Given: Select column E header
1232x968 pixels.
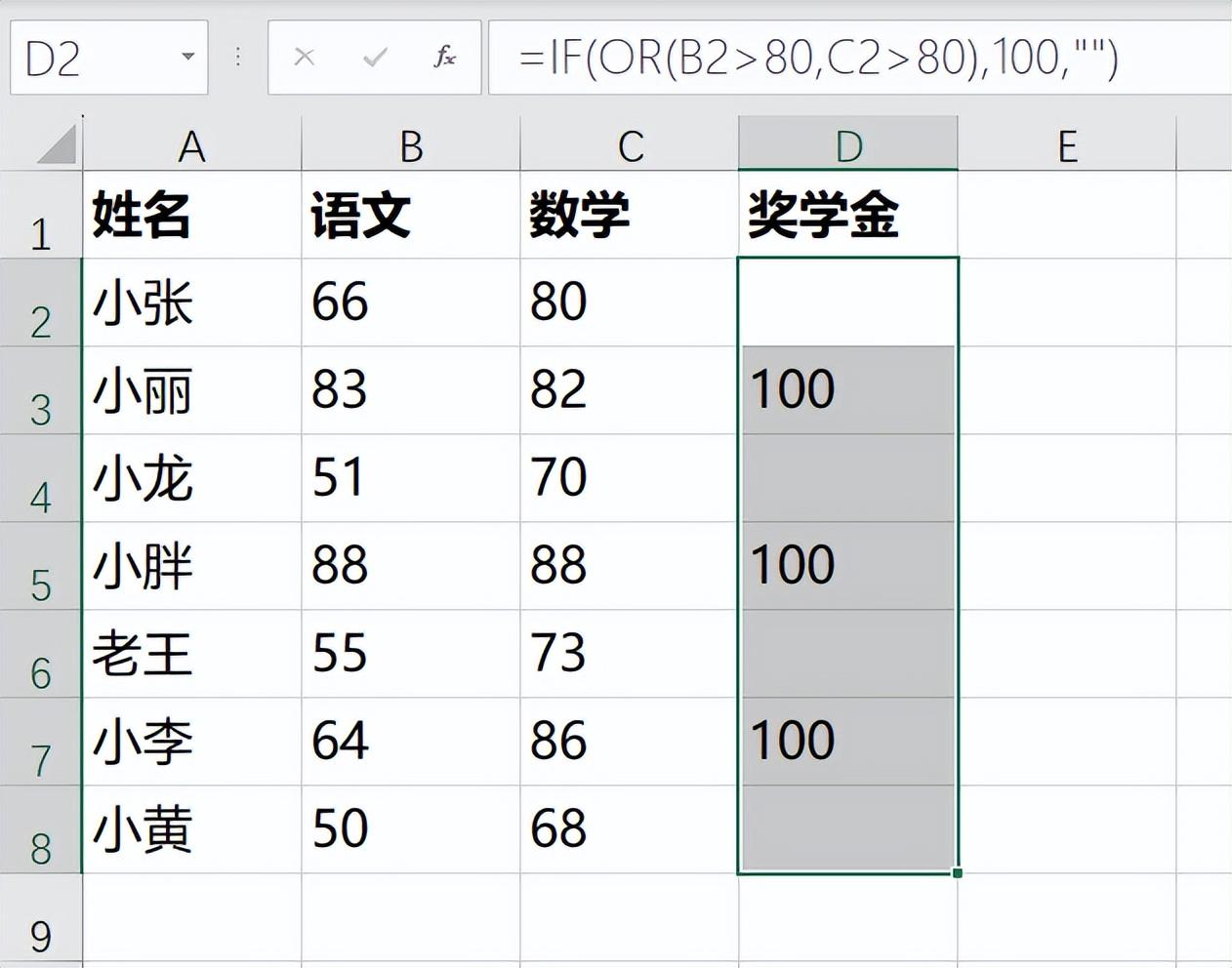Looking at the screenshot, I should (x=1067, y=144).
